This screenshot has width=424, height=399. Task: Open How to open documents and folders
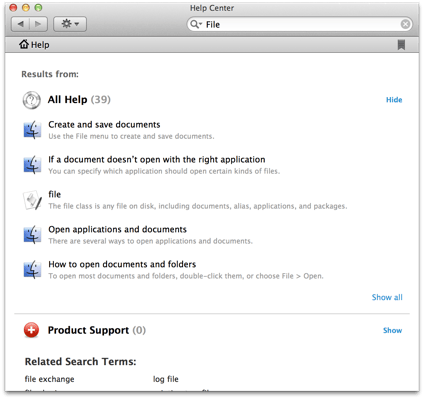point(122,264)
